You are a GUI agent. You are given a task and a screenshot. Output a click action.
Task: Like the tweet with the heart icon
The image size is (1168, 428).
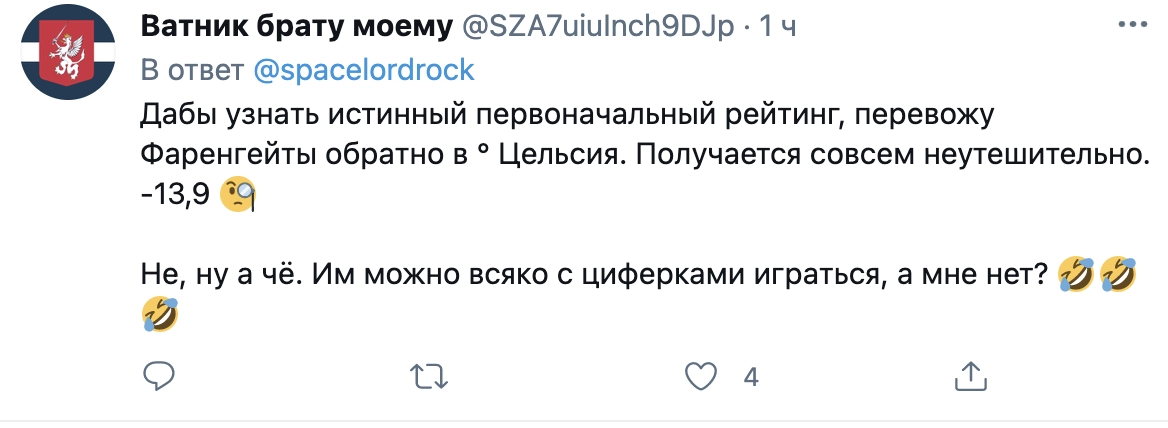702,376
